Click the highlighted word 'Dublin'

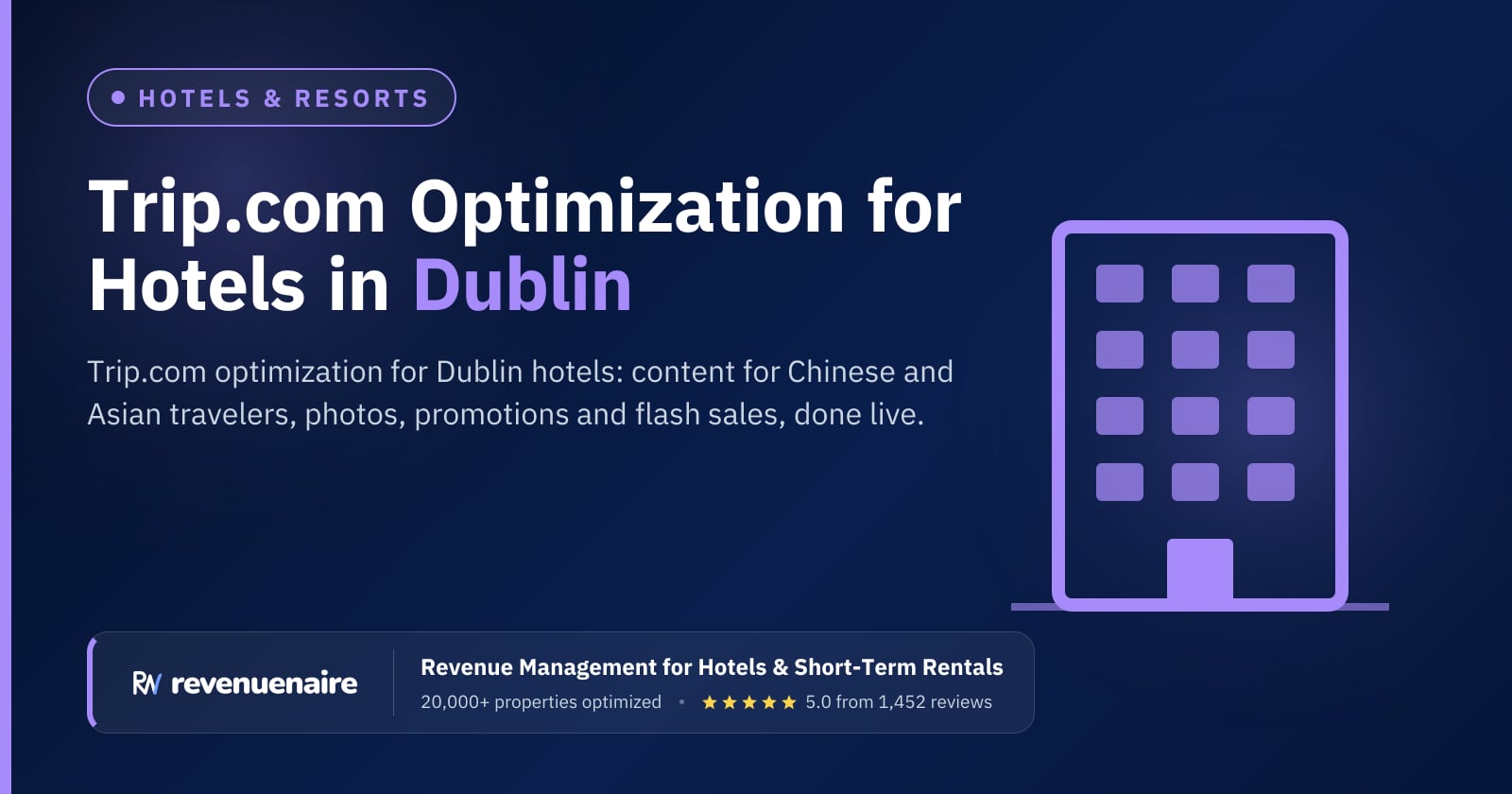point(523,285)
